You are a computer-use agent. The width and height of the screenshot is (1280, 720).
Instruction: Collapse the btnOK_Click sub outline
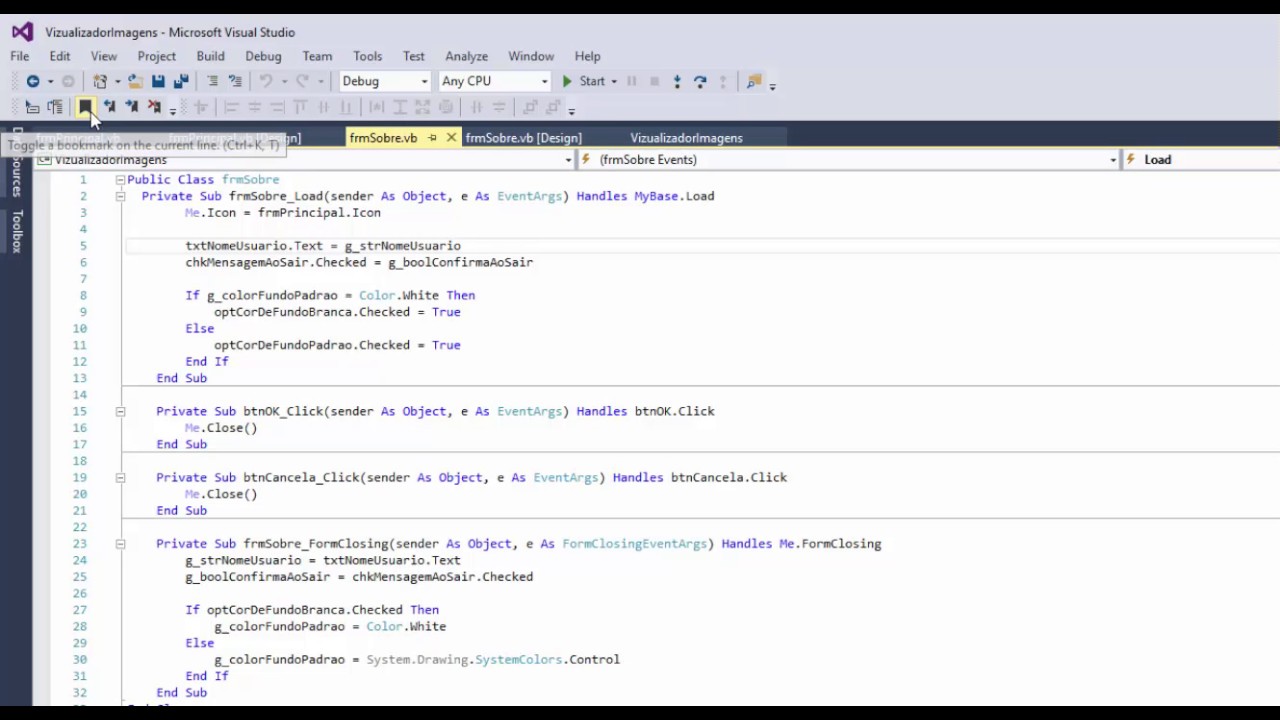tap(120, 411)
